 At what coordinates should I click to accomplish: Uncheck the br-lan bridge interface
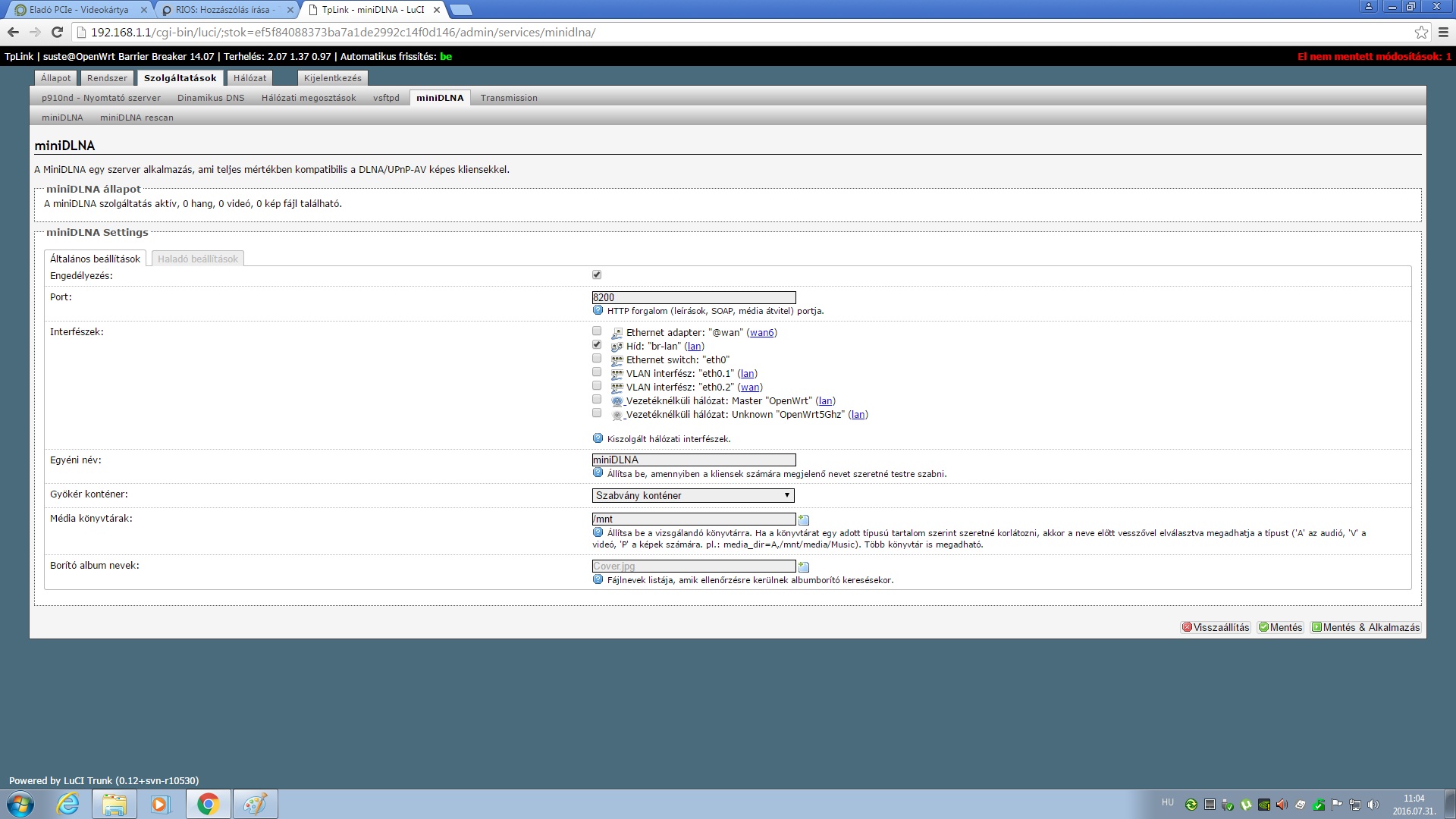[597, 344]
